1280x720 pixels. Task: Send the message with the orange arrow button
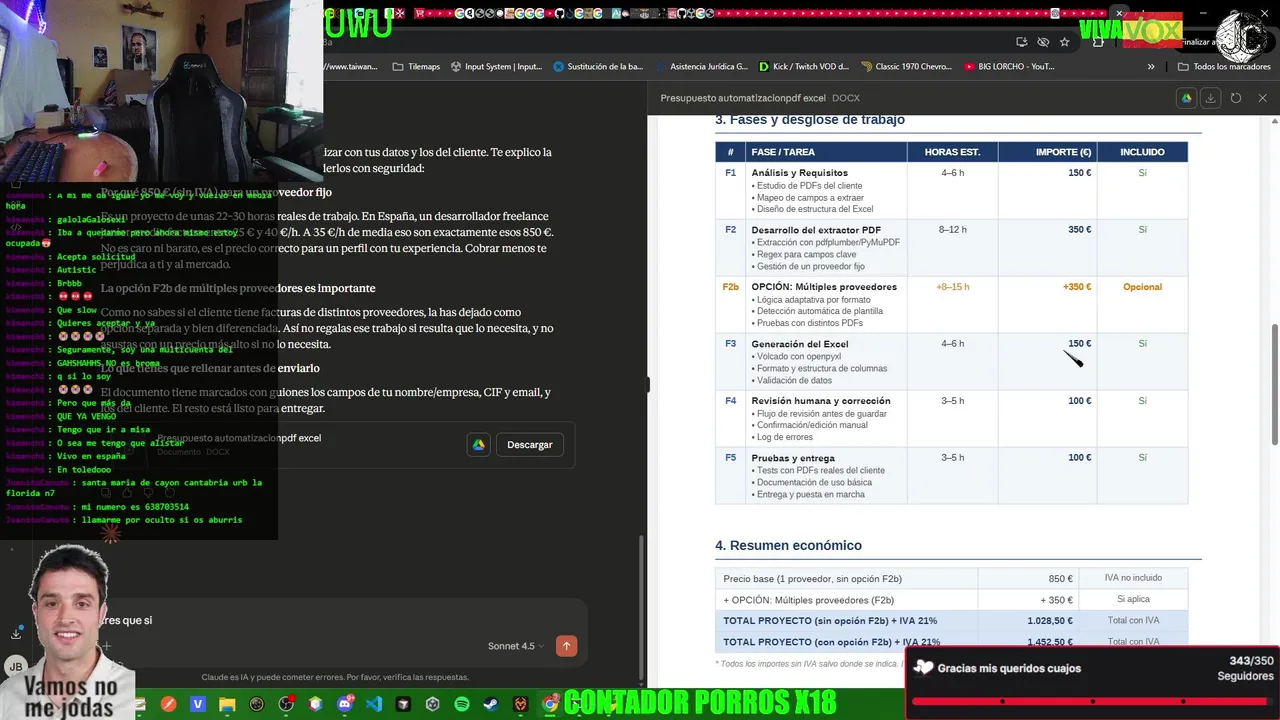(x=566, y=646)
